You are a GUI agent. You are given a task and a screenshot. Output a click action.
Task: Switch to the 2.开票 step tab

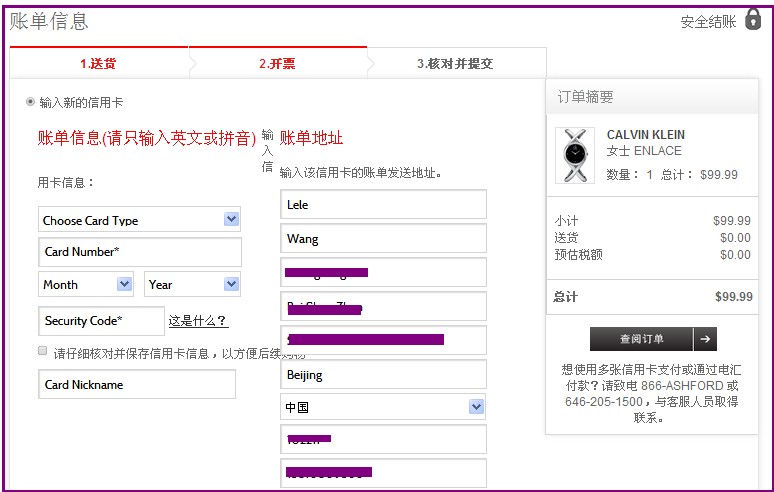277,63
